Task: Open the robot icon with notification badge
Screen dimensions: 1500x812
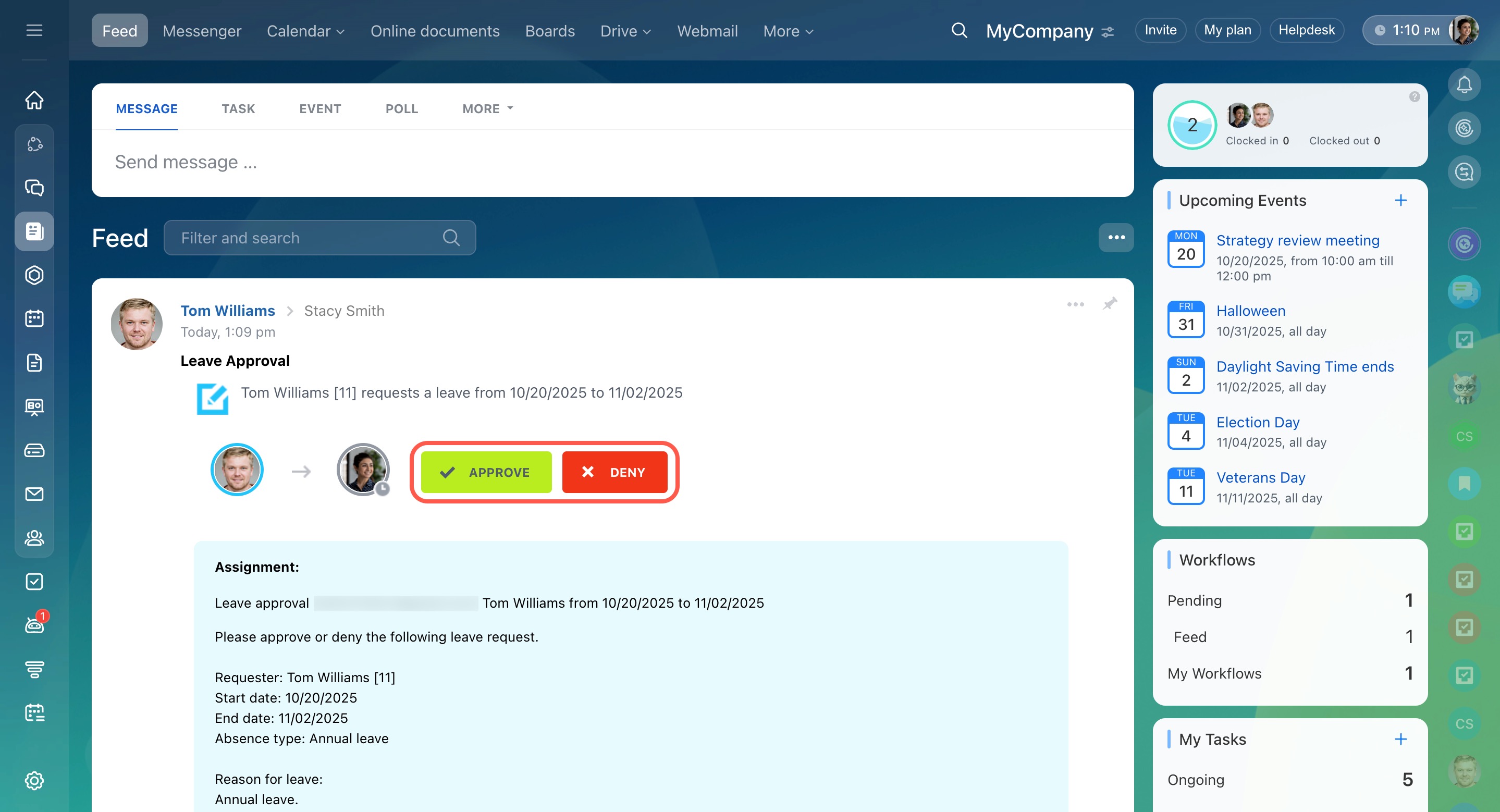Action: pyautogui.click(x=34, y=625)
